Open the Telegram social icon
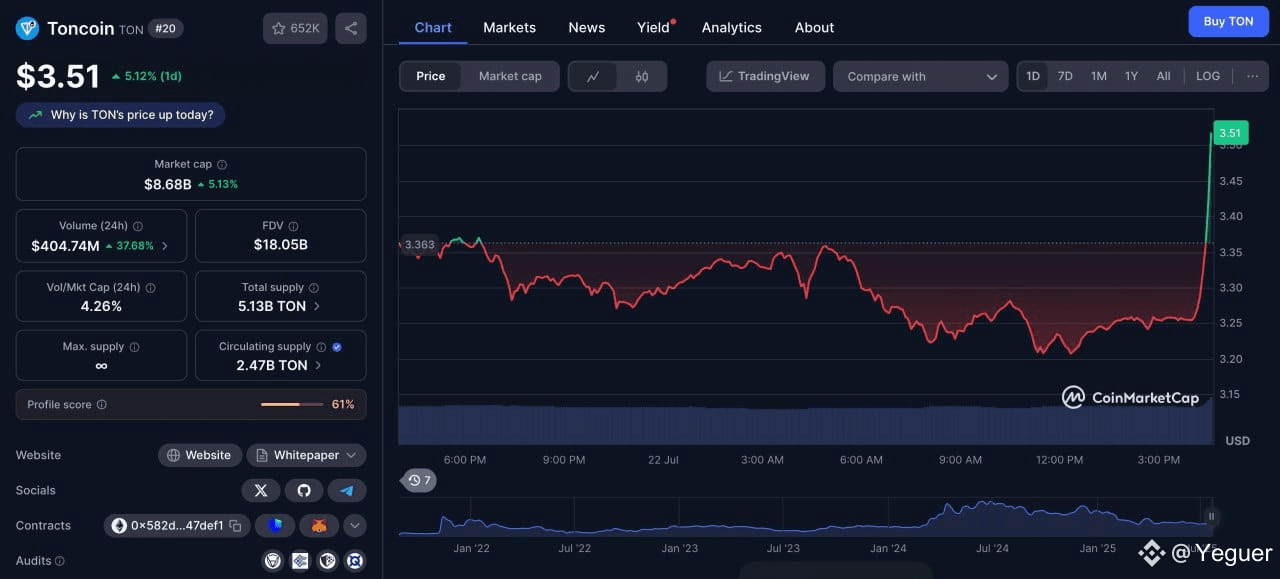 [x=347, y=490]
